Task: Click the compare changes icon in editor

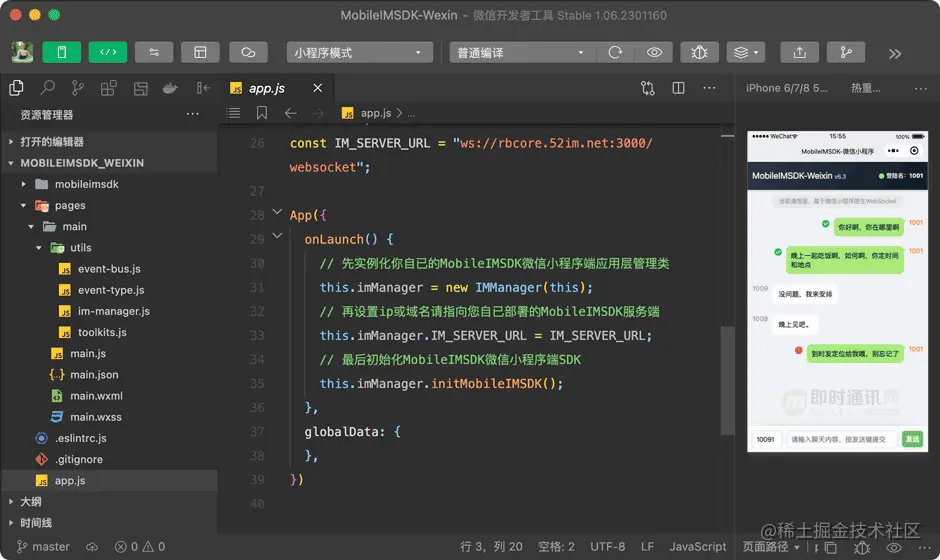Action: [647, 88]
